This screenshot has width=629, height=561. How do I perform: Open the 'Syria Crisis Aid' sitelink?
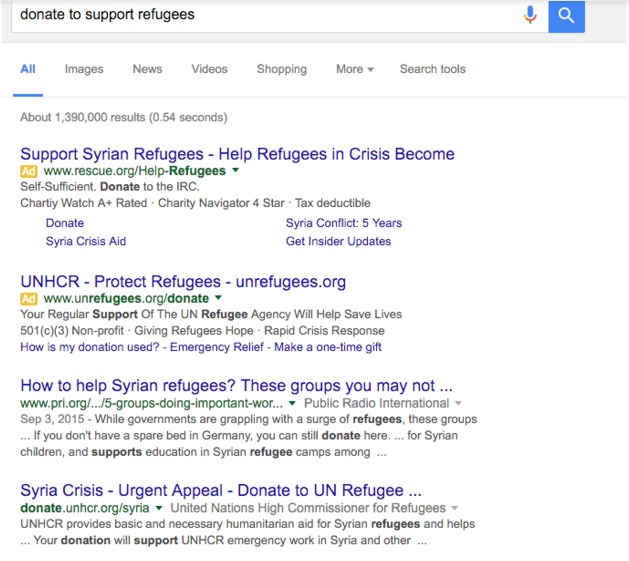pos(86,241)
